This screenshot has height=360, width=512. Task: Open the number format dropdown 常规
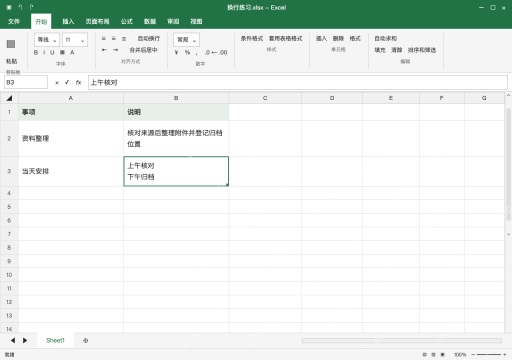coord(186,40)
